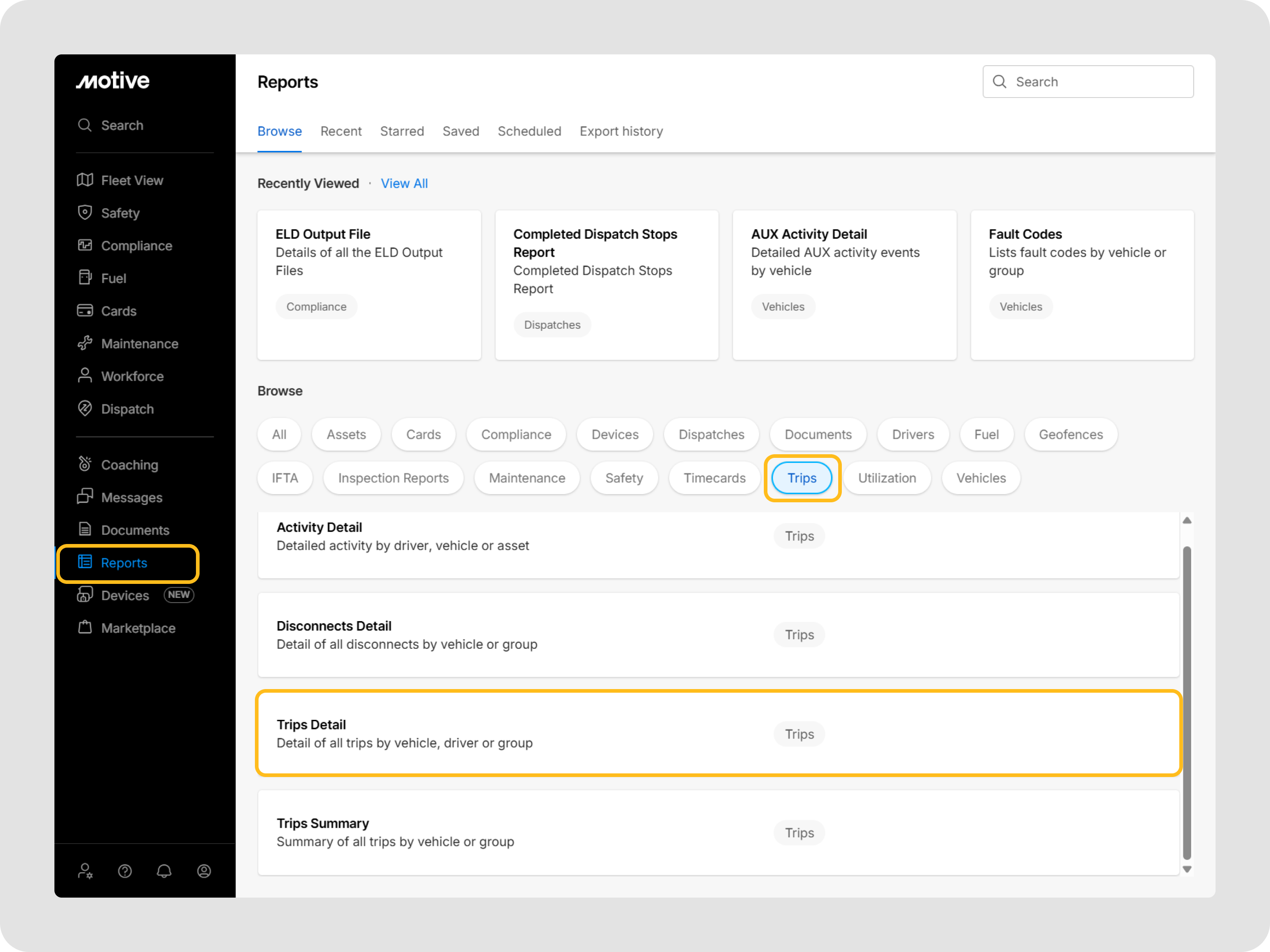Viewport: 1270px width, 952px height.
Task: Open the Export history tab
Action: tap(620, 131)
